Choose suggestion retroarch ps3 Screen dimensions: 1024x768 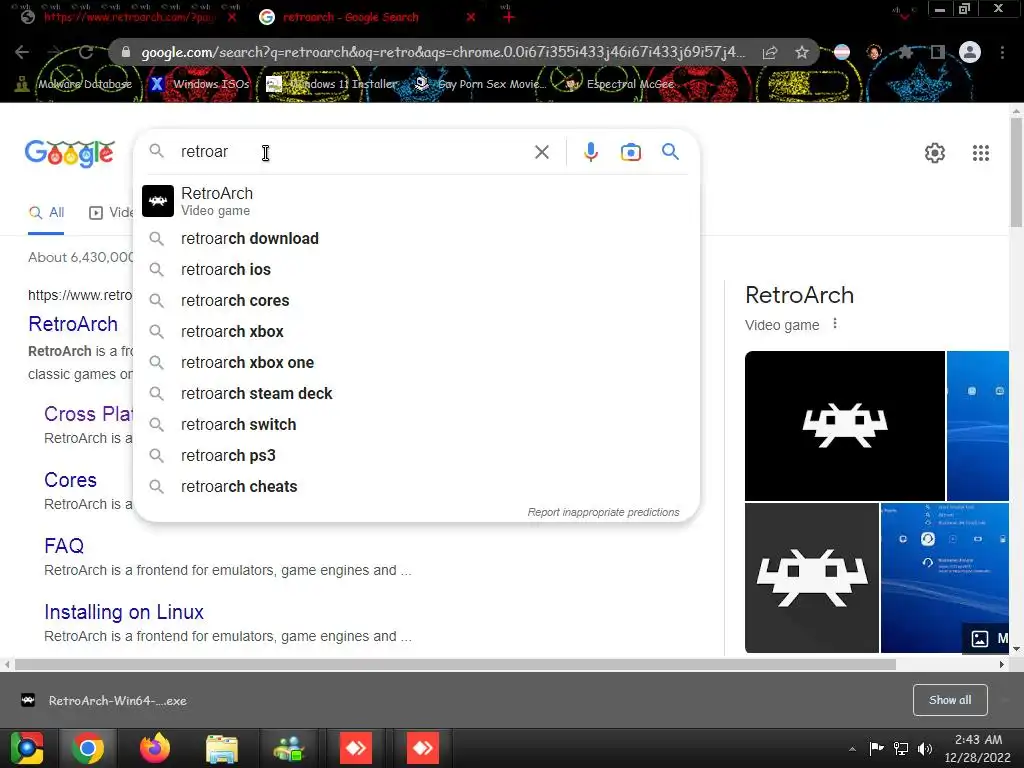tap(416, 455)
